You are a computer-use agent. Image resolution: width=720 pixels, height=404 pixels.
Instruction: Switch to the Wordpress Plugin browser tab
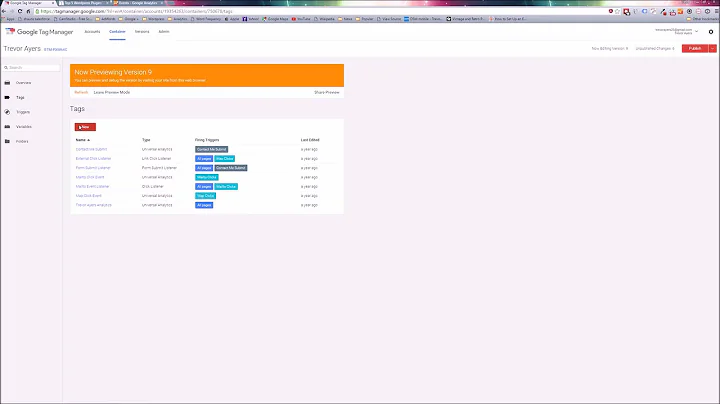coord(83,3)
